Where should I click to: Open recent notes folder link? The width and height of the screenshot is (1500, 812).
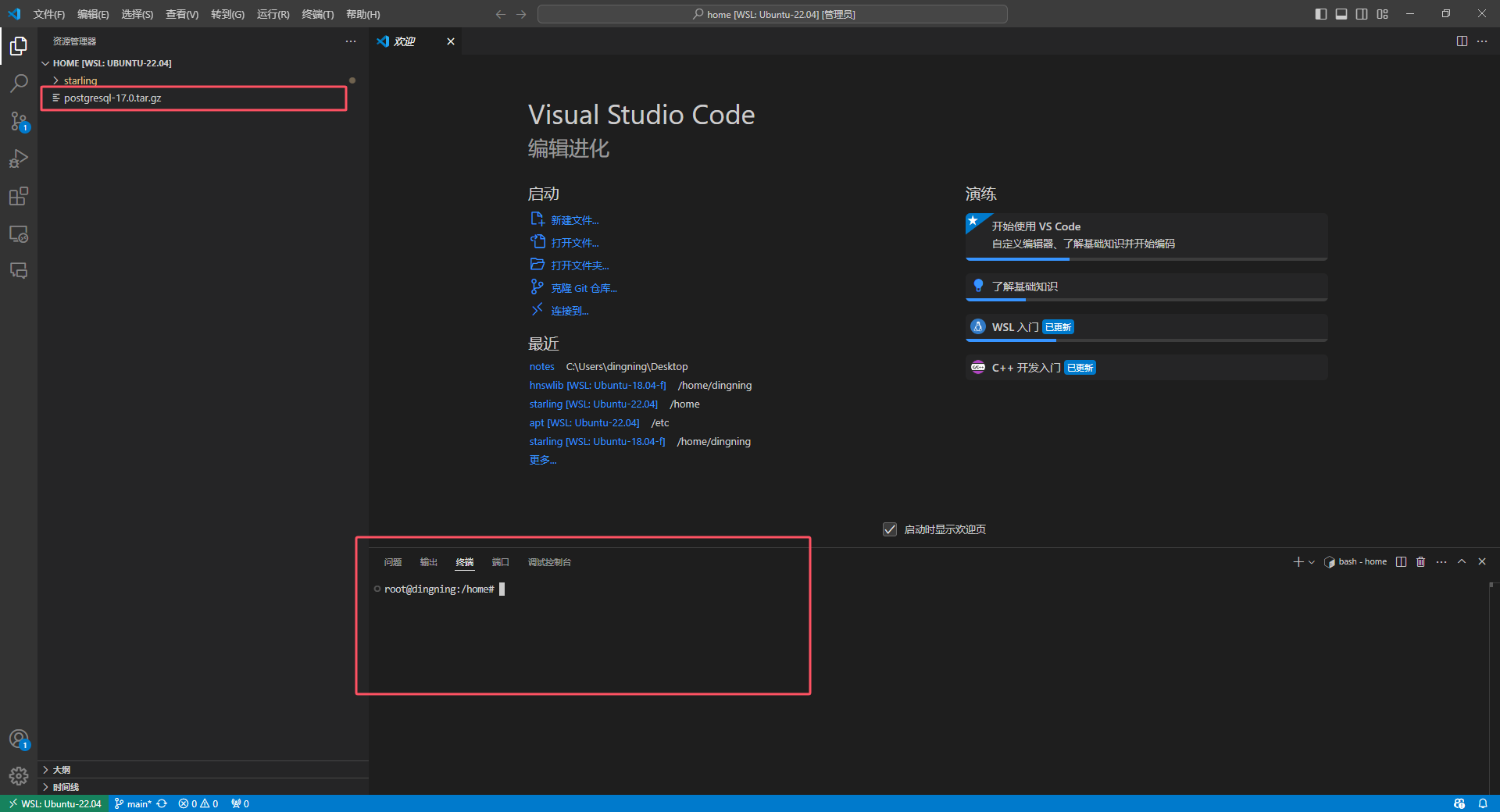tap(541, 366)
